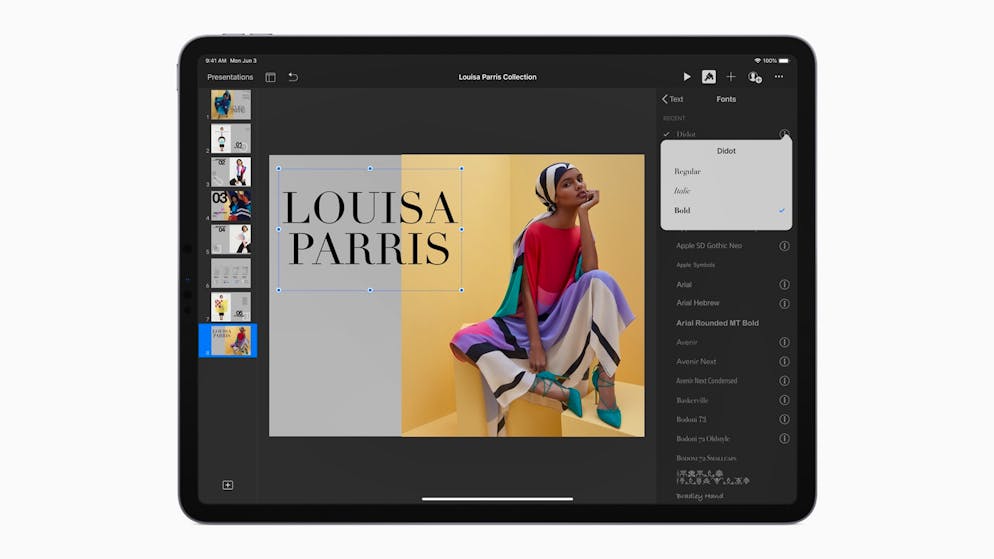The height and width of the screenshot is (559, 994).
Task: Open the Collaborate person icon
Action: (x=754, y=77)
